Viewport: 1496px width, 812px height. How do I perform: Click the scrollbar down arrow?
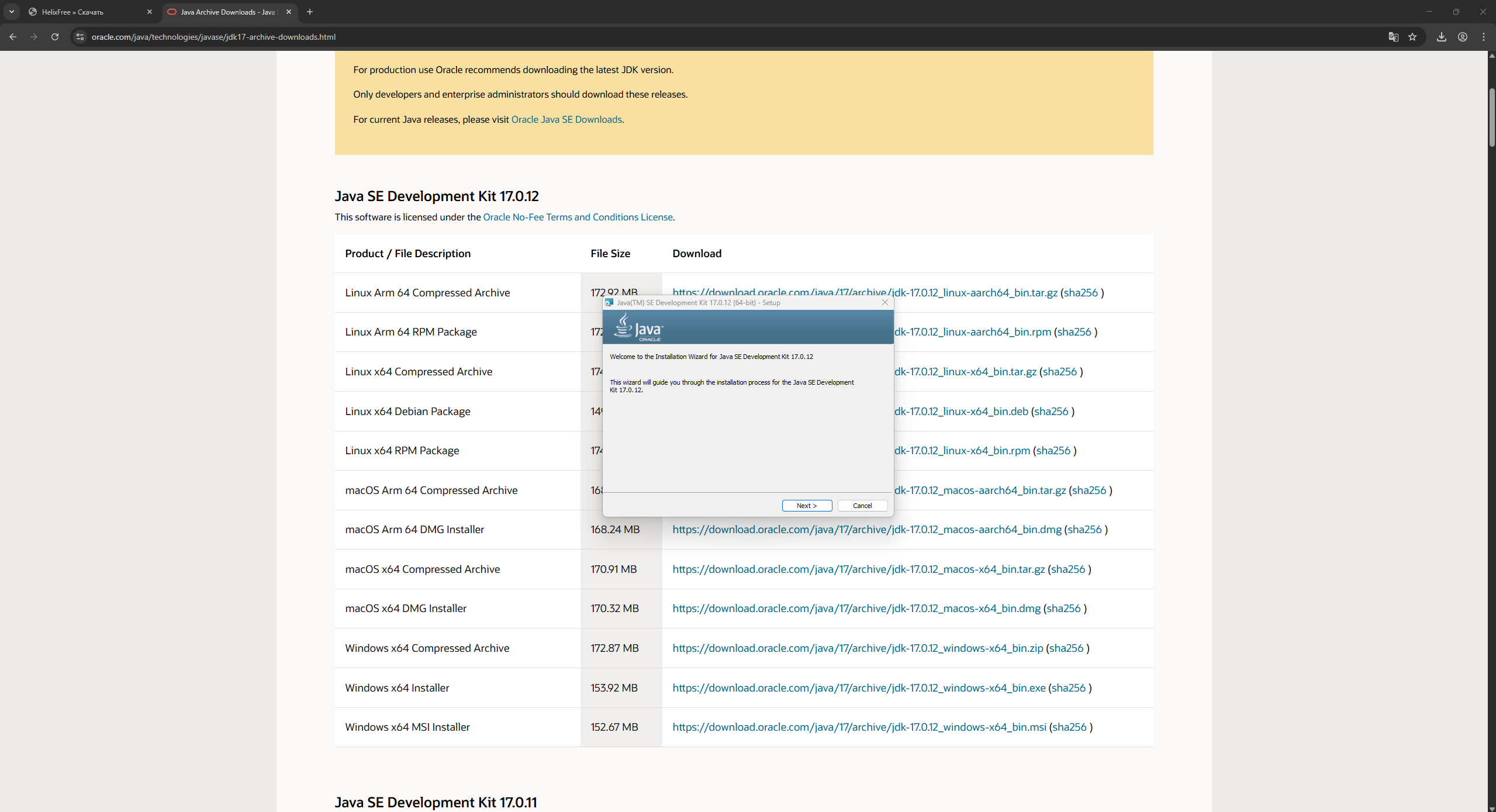tap(1491, 808)
